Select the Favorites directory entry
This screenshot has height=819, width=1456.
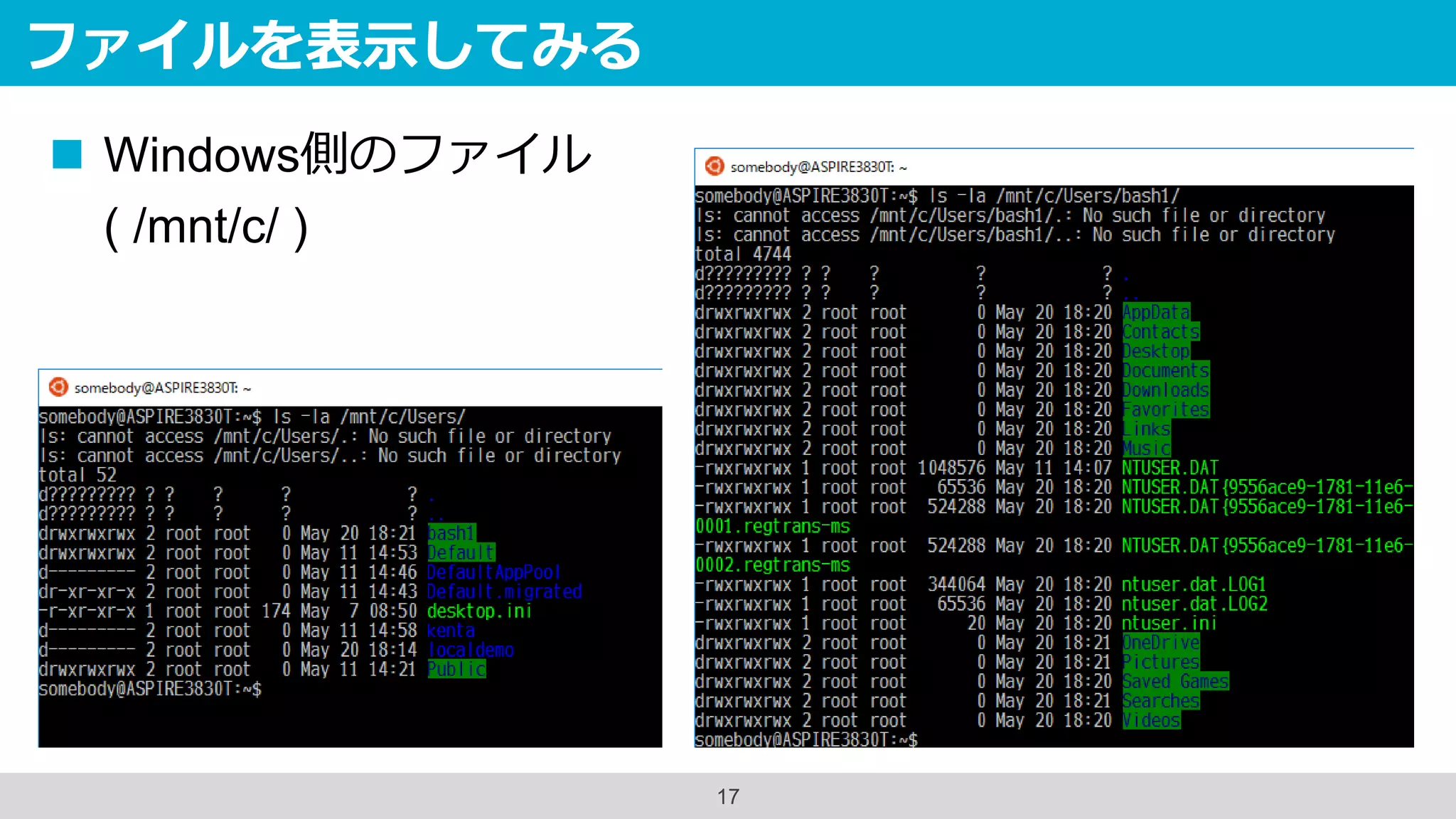tap(1166, 409)
